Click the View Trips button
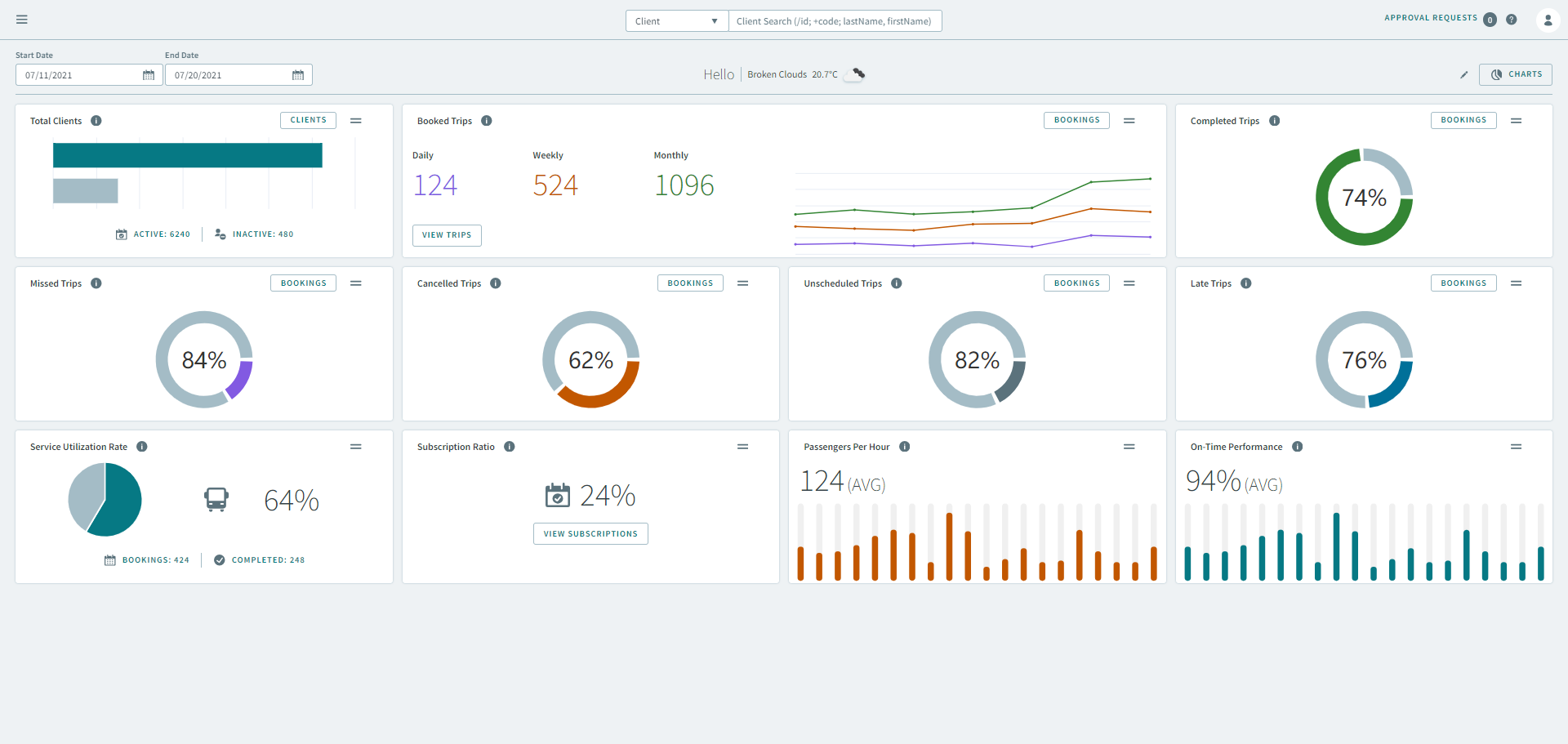 (447, 235)
